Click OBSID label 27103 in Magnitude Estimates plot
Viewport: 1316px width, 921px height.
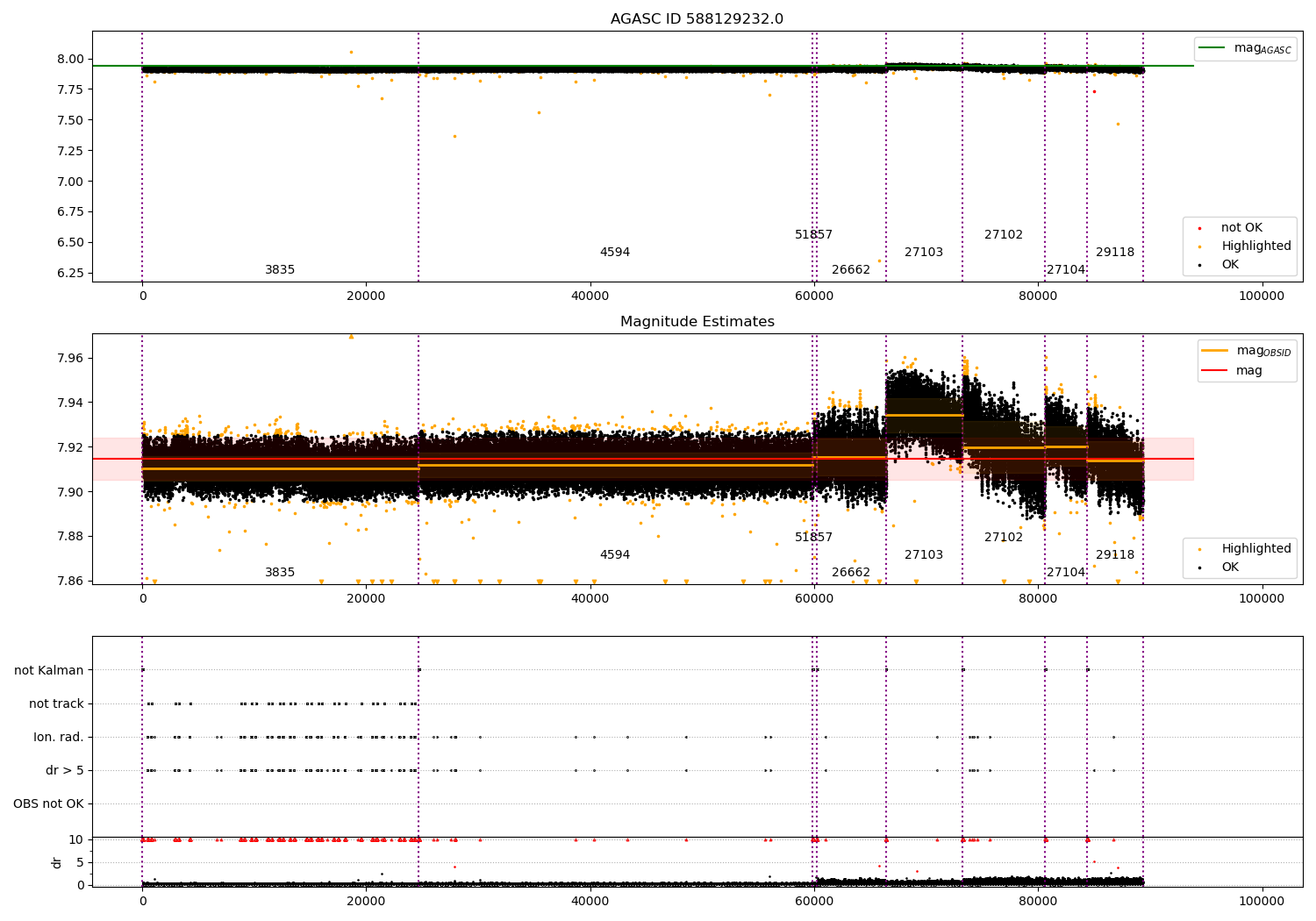point(924,555)
